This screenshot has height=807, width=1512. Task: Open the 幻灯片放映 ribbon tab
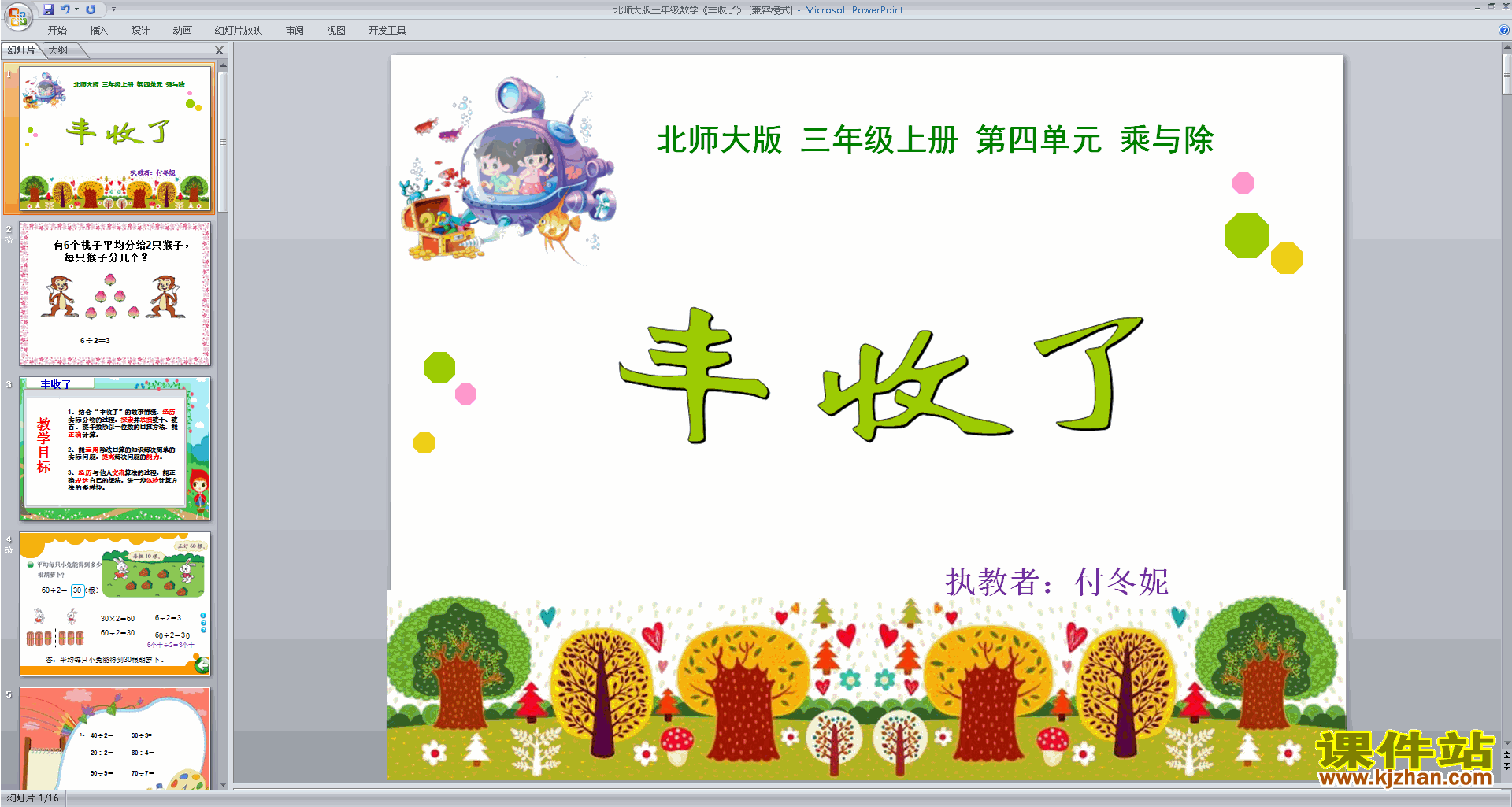(239, 31)
